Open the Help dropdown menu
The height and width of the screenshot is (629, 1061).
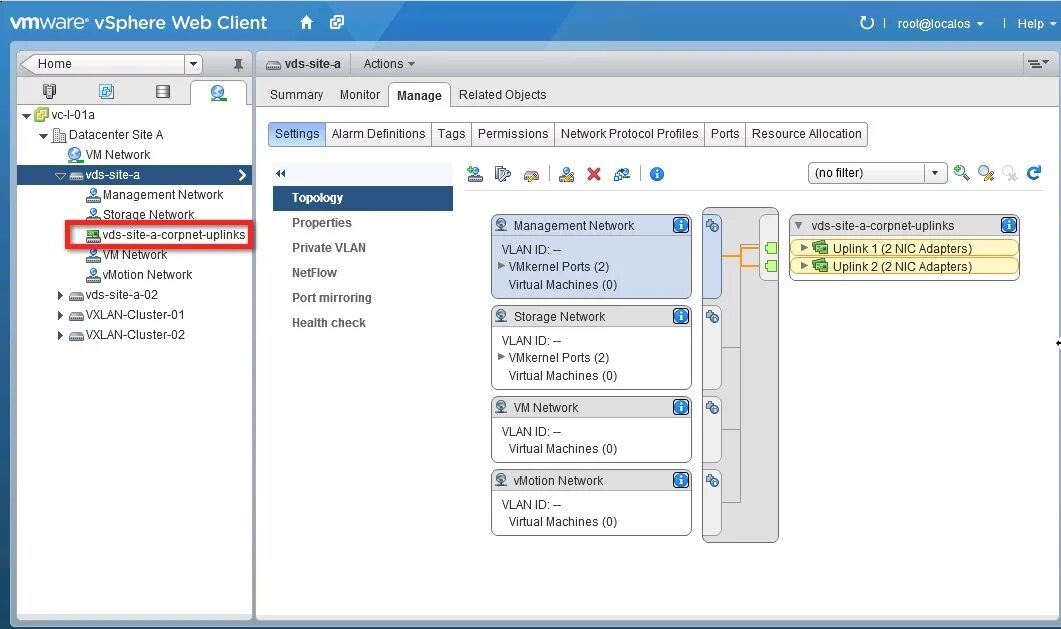[x=1037, y=24]
